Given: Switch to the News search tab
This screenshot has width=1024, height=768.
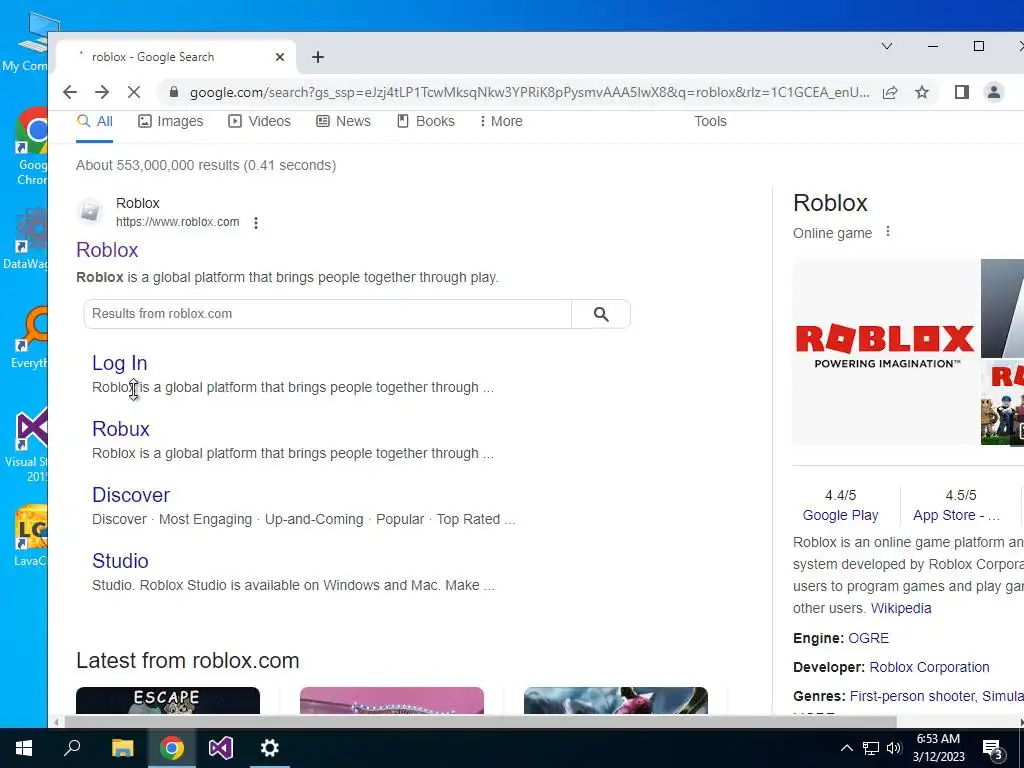Looking at the screenshot, I should (344, 121).
